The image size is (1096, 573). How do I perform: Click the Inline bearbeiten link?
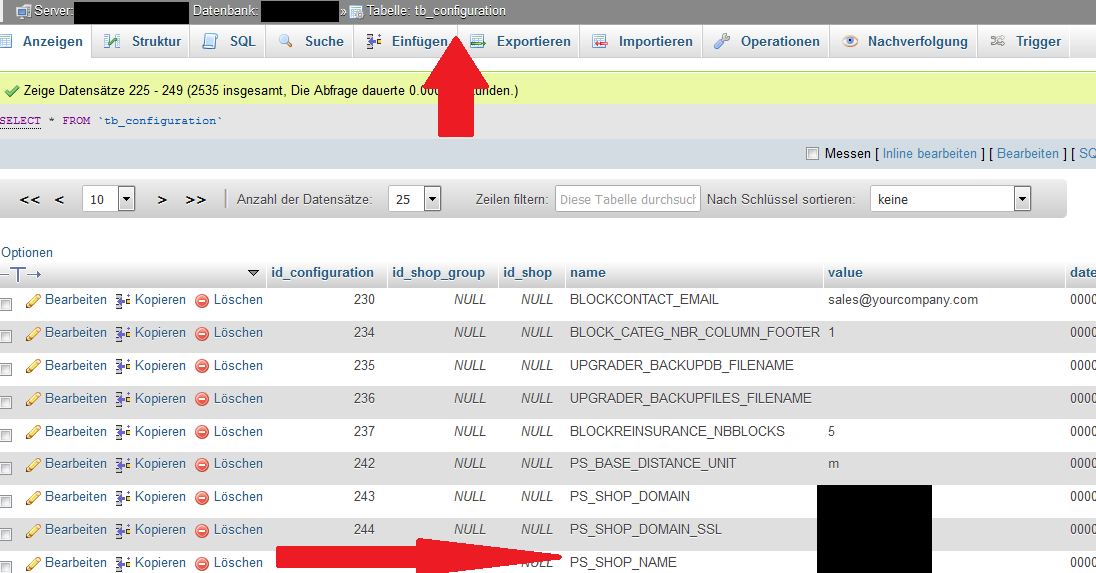click(929, 153)
